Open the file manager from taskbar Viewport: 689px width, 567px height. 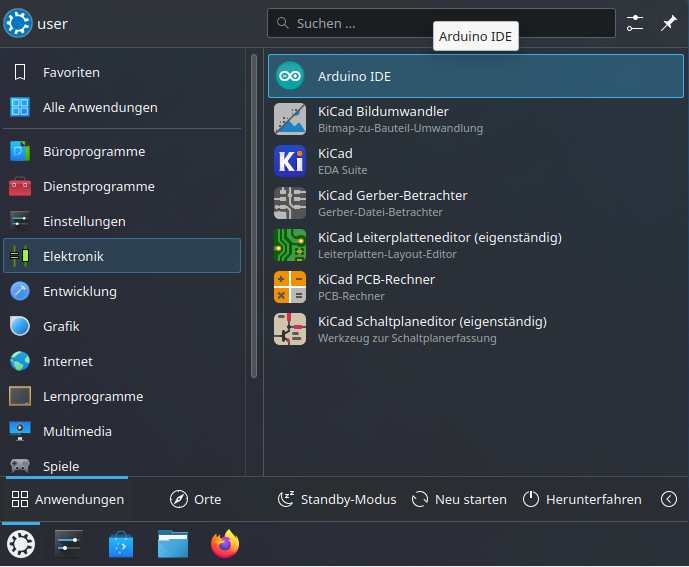pos(173,544)
